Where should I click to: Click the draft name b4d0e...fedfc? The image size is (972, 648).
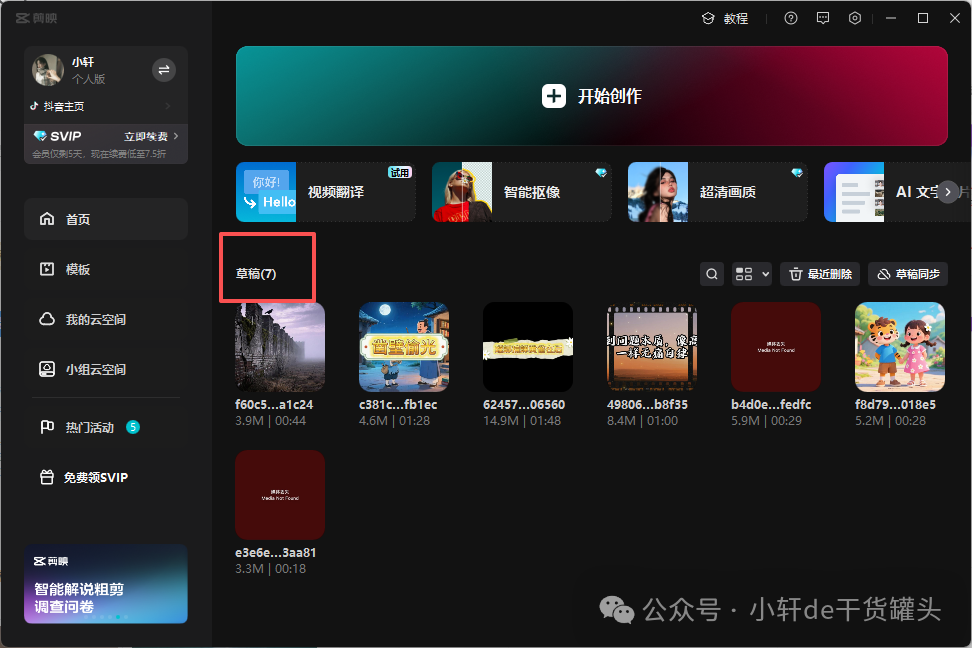tap(771, 404)
